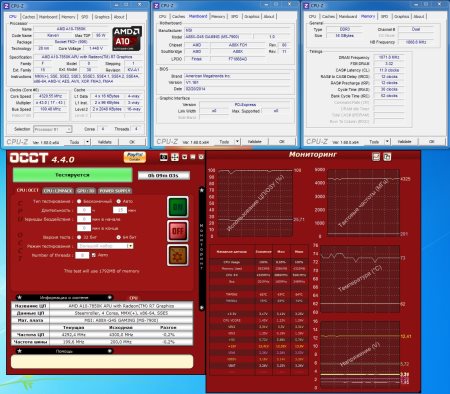Screen dimensions: 450x394
Task: Click the left star on the Информация о системе bar
Action: (19, 297)
